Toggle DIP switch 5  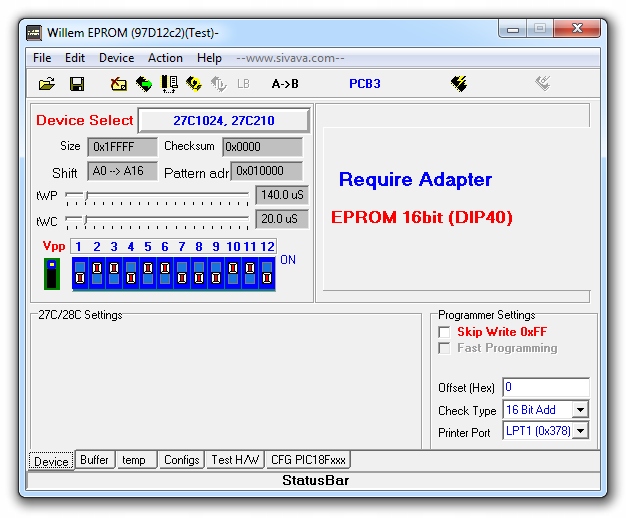tap(148, 273)
